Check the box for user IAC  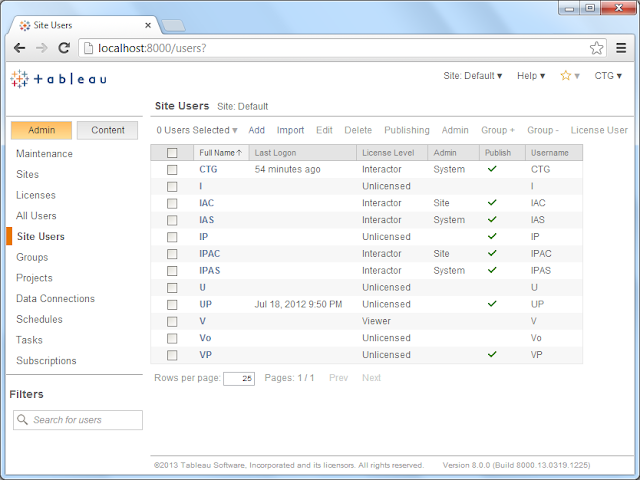click(x=172, y=203)
